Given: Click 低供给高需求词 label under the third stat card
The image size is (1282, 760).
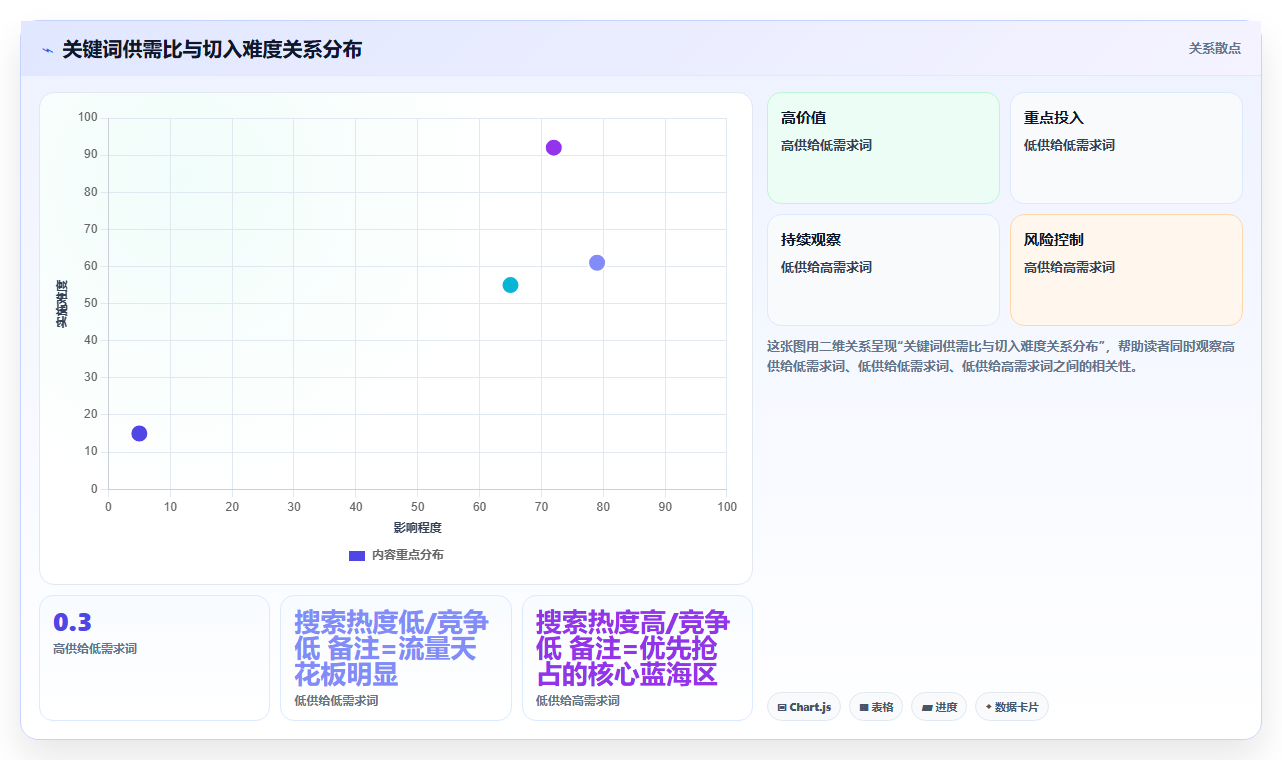Looking at the screenshot, I should 578,701.
